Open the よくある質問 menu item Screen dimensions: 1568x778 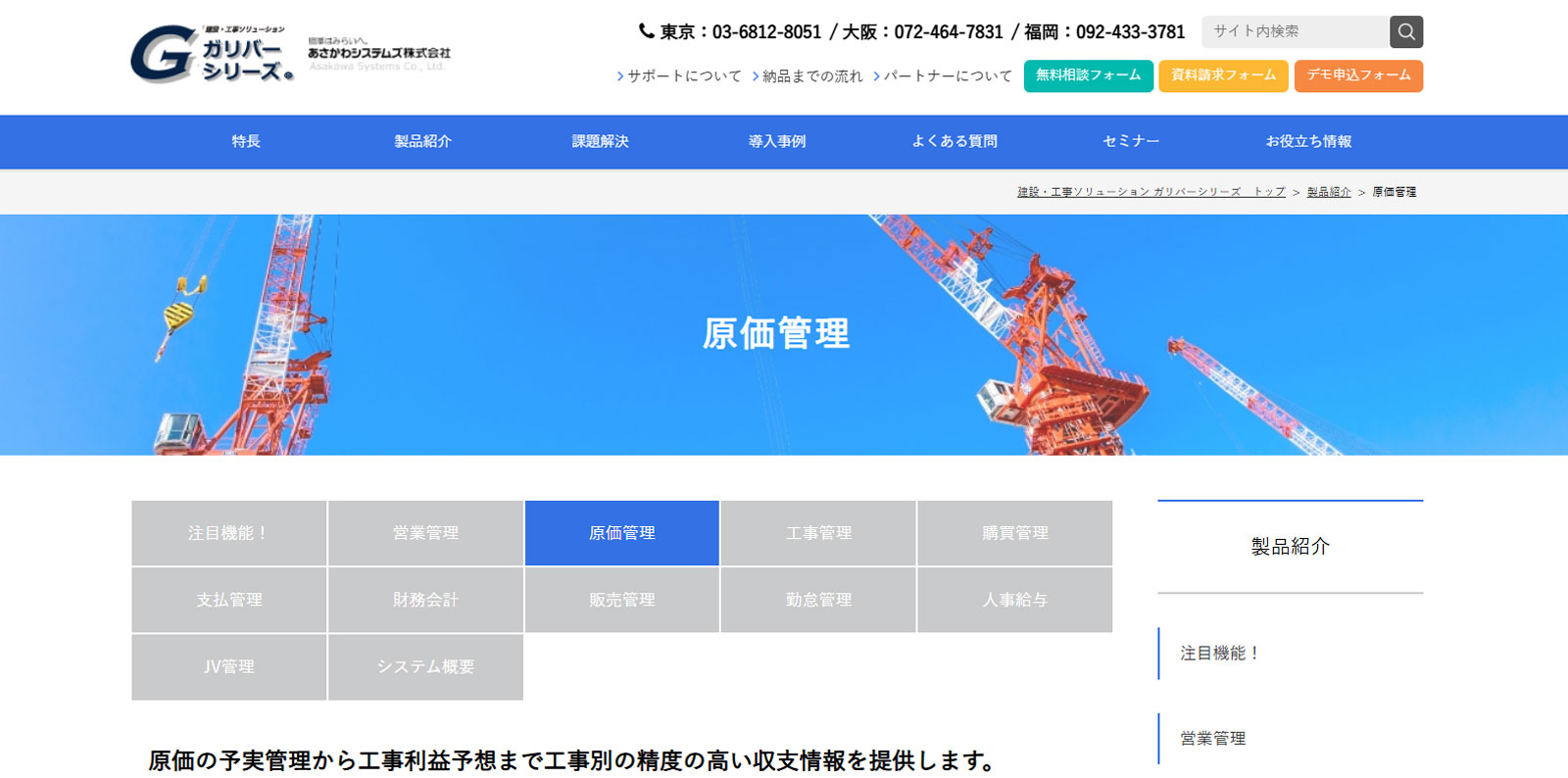pyautogui.click(x=955, y=142)
